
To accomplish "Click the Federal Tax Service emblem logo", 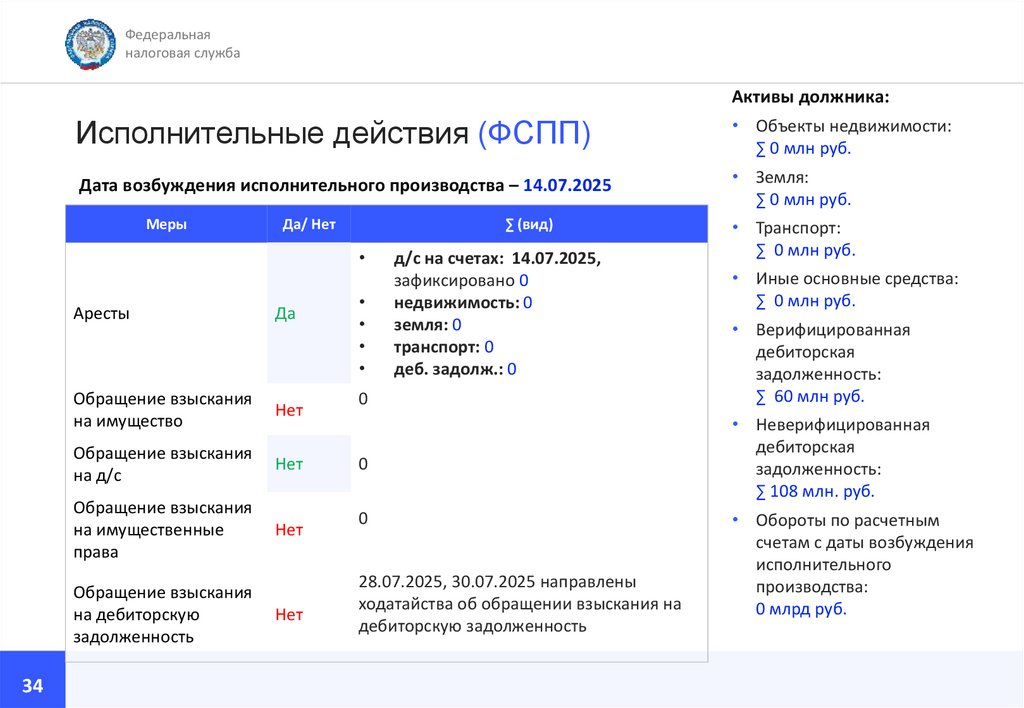I will coord(90,44).
